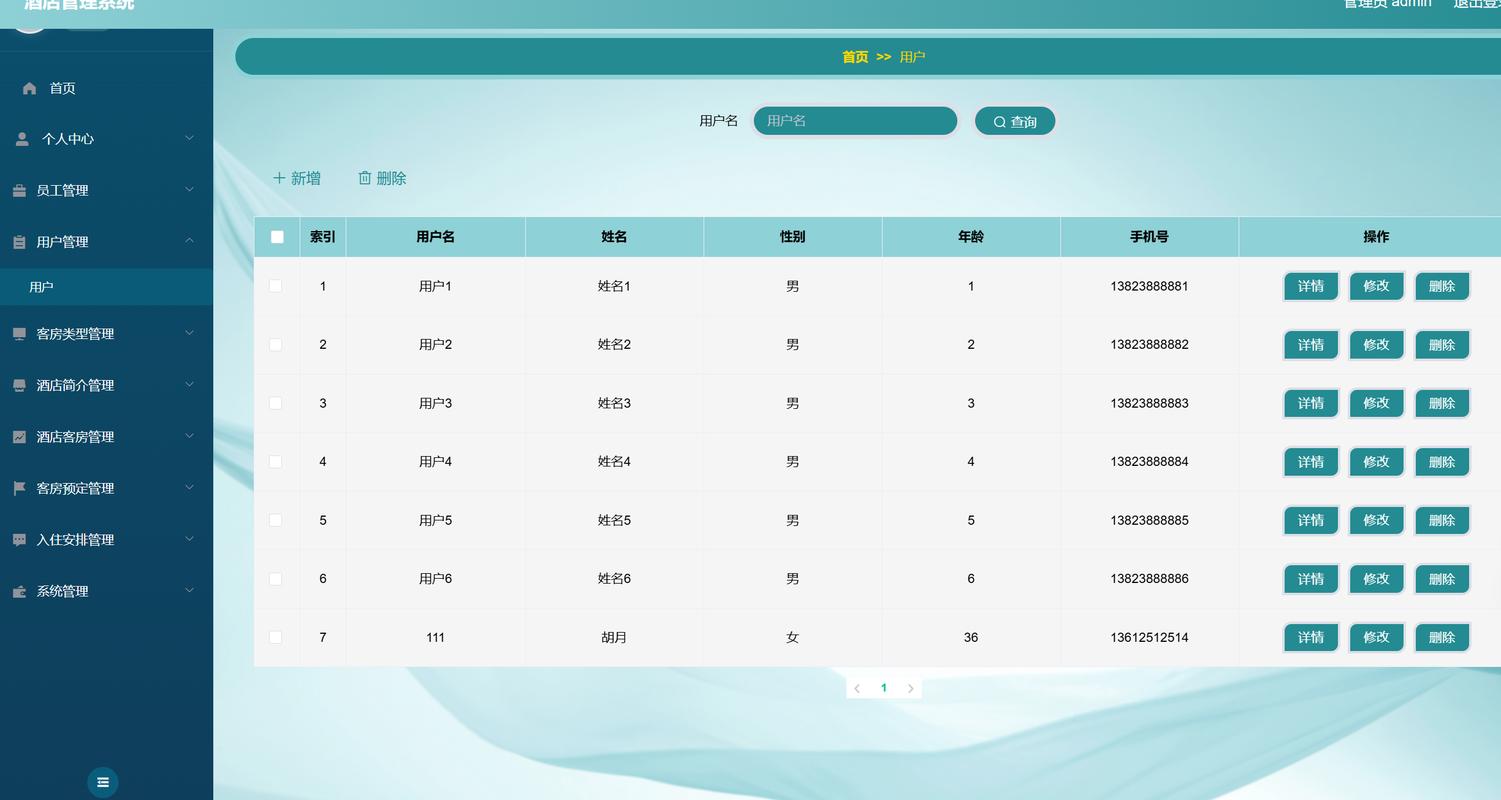The image size is (1501, 800).
Task: Click cell 姓名6 in table
Action: click(x=614, y=579)
